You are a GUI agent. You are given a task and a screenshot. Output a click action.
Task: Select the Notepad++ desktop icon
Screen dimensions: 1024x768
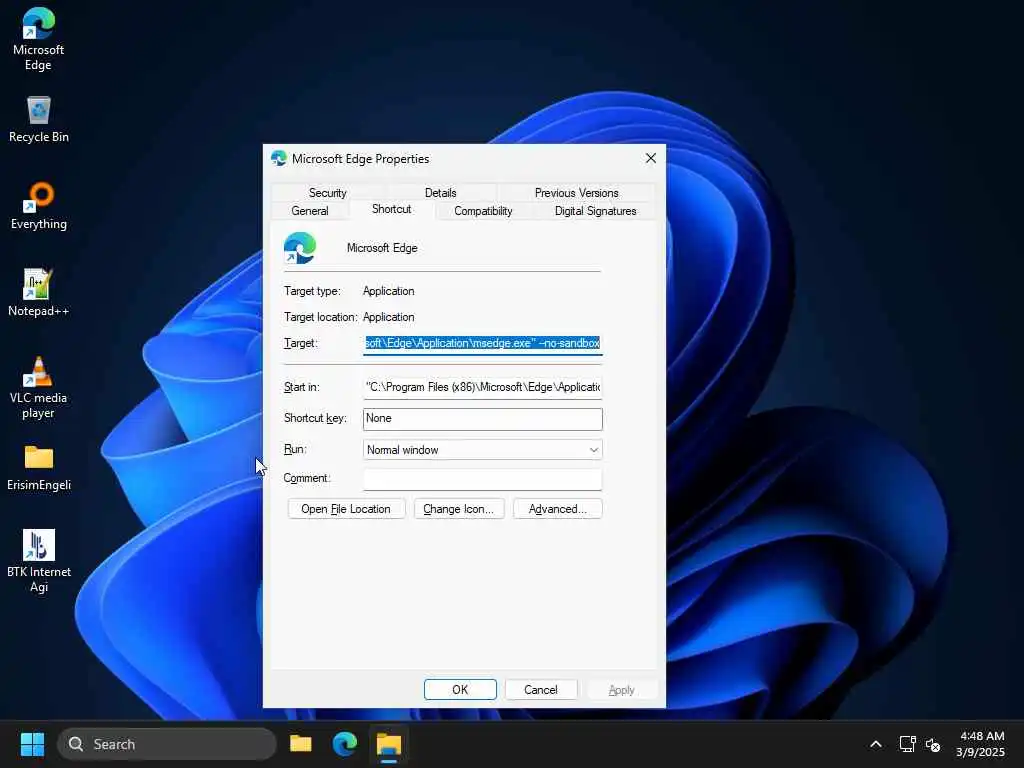click(x=39, y=293)
